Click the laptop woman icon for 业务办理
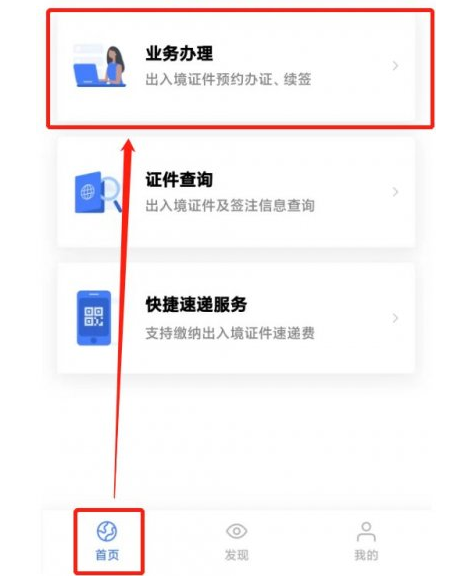Image resolution: width=449 pixels, height=580 pixels. [99, 66]
